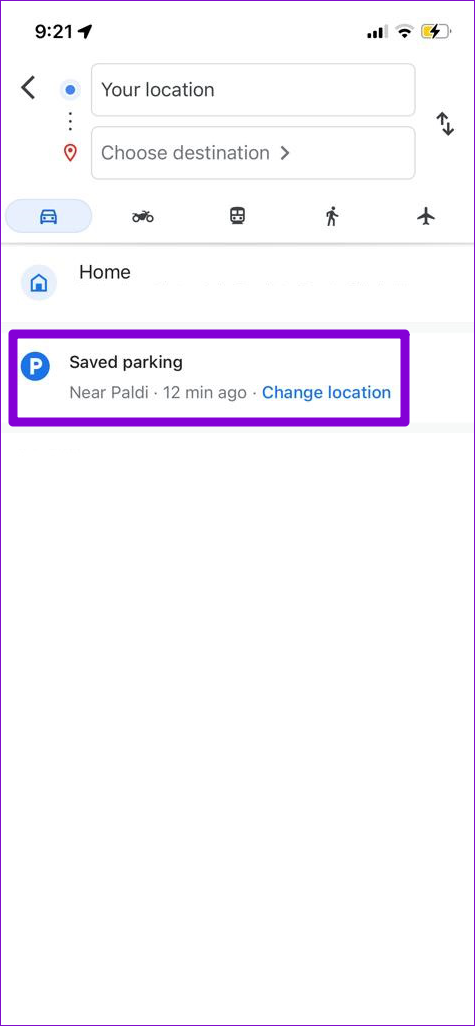Select Home as destination

[238, 283]
